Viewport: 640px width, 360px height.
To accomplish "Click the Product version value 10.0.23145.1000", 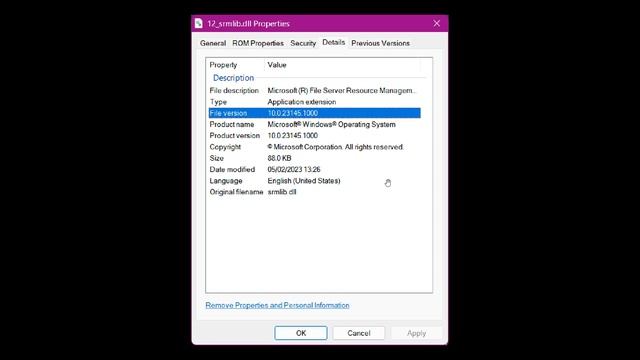I will (x=293, y=136).
